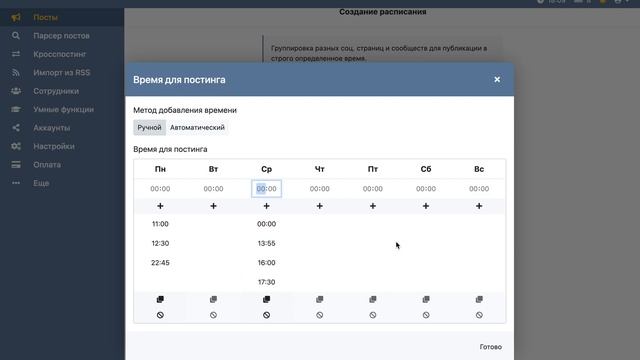Copy the Вт column times icon
This screenshot has width=640, height=360.
point(213,299)
